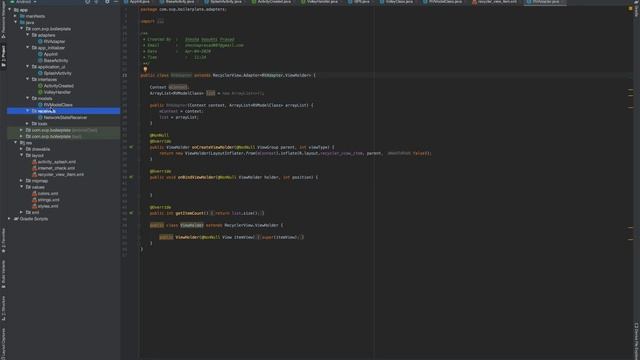Toggle the Device File Explorer side tab

pos(636,341)
